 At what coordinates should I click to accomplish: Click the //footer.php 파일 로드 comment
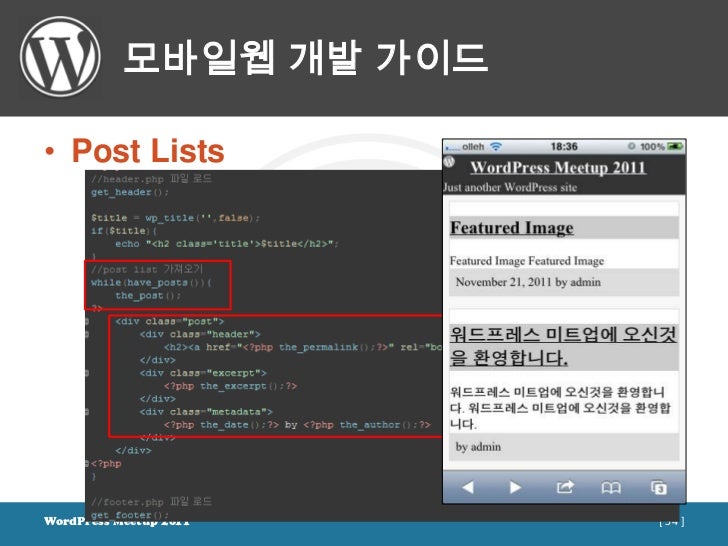point(151,502)
